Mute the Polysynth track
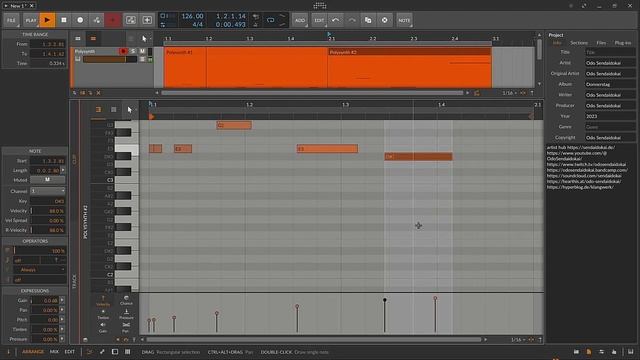The image size is (640, 360). (x=142, y=51)
